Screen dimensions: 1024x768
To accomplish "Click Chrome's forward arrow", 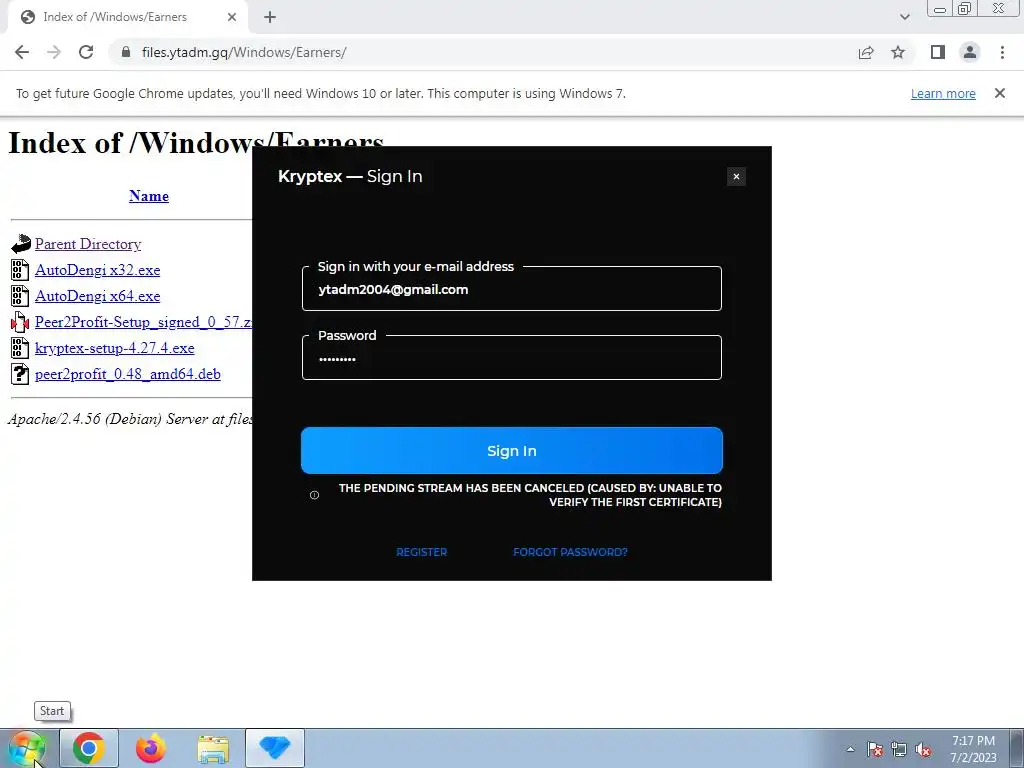I will (x=54, y=52).
